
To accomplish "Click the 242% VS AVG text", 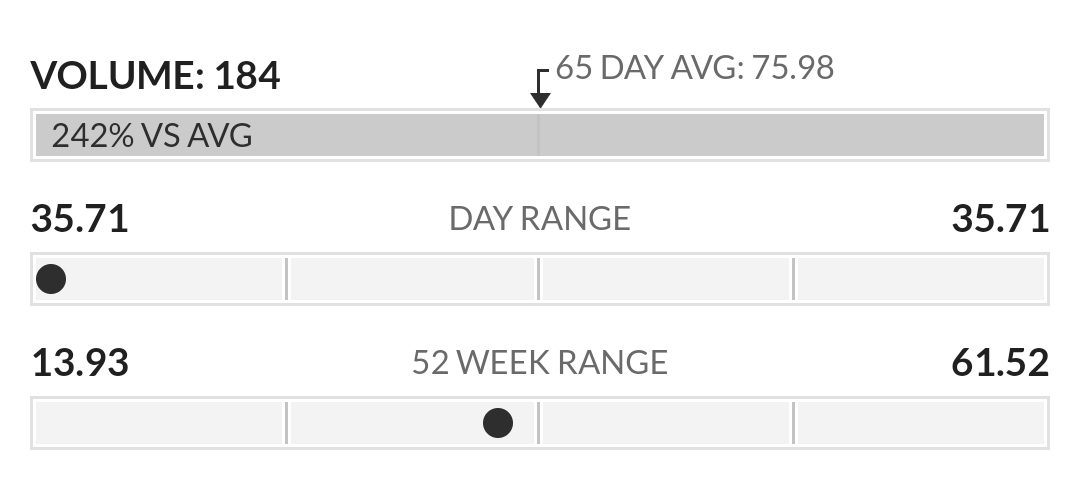I will tap(152, 135).
